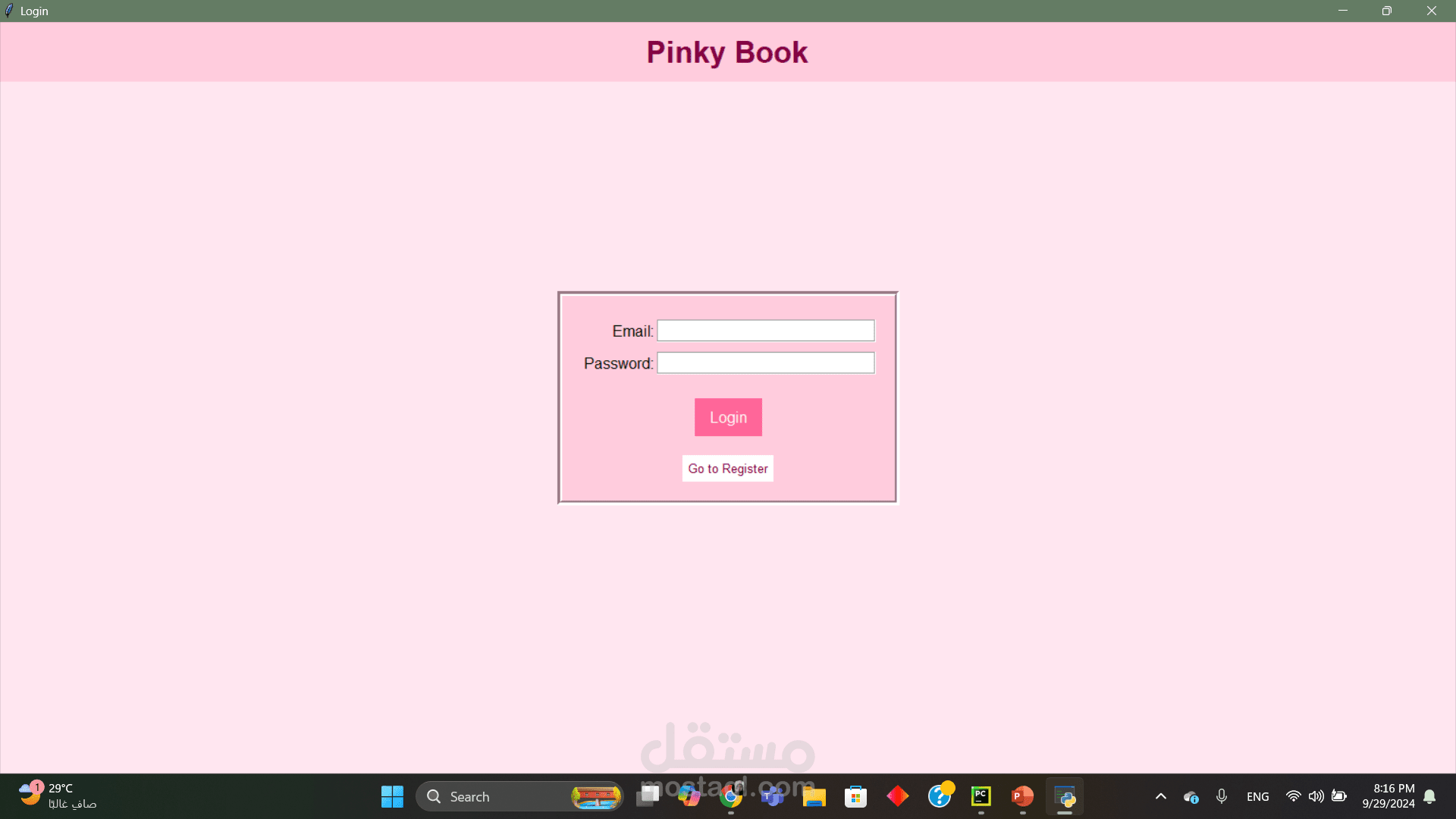Click the notification bell icon
The image size is (1456, 819).
pos(1429,796)
